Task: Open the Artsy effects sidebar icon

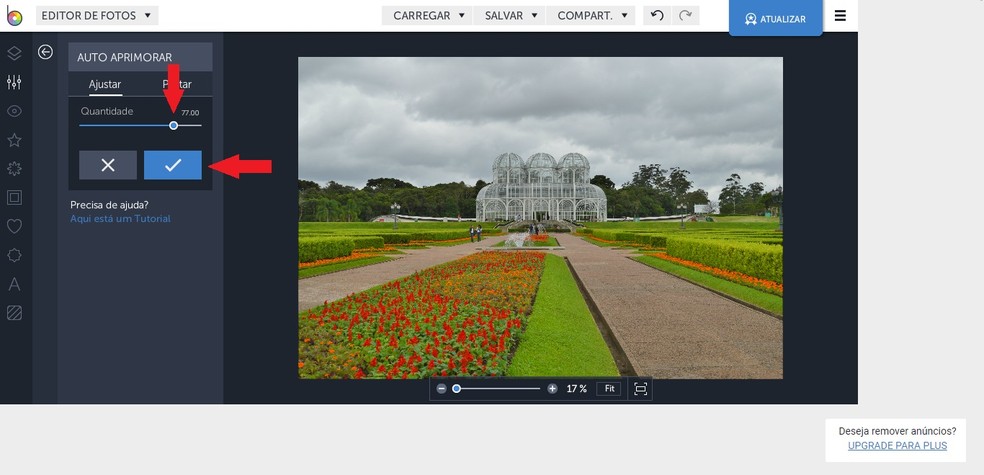Action: pyautogui.click(x=14, y=168)
